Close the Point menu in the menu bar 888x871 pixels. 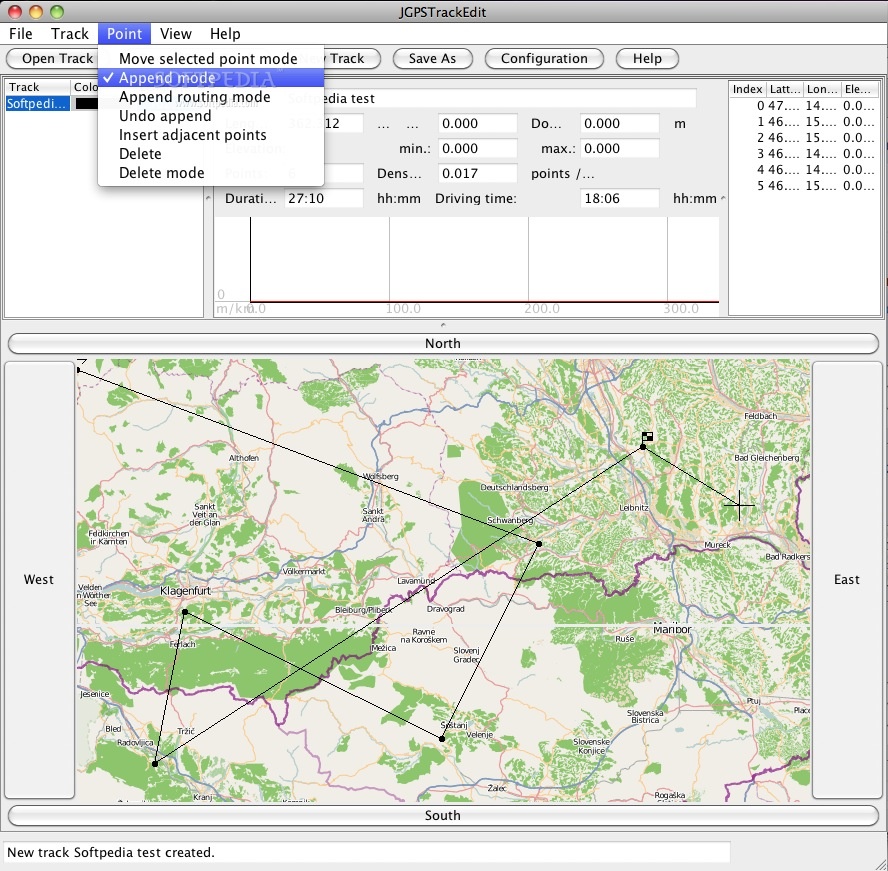125,34
